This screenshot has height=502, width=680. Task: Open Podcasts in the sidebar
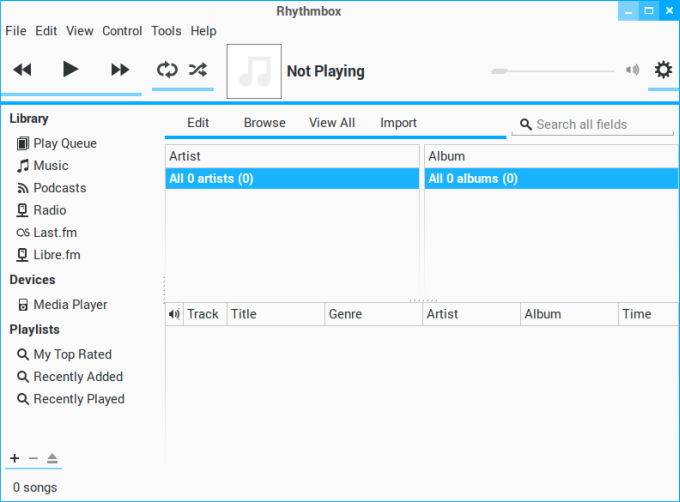(x=51, y=188)
